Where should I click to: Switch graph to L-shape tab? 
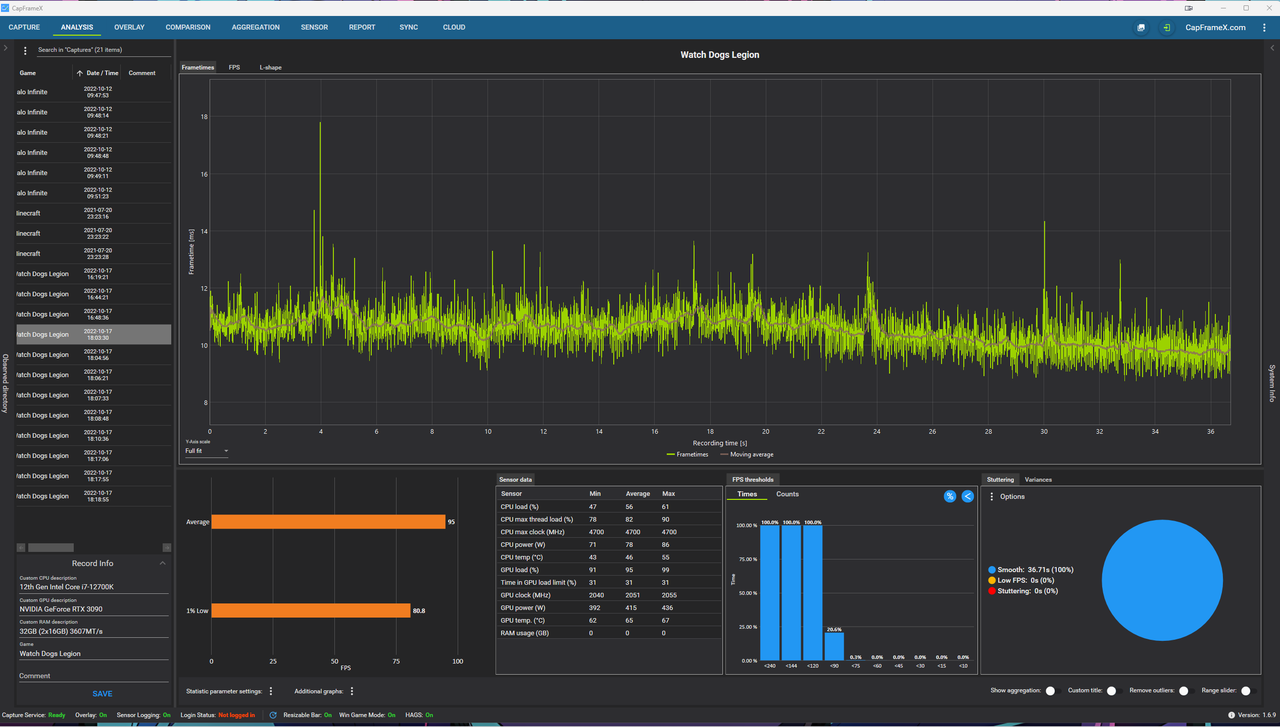click(271, 67)
